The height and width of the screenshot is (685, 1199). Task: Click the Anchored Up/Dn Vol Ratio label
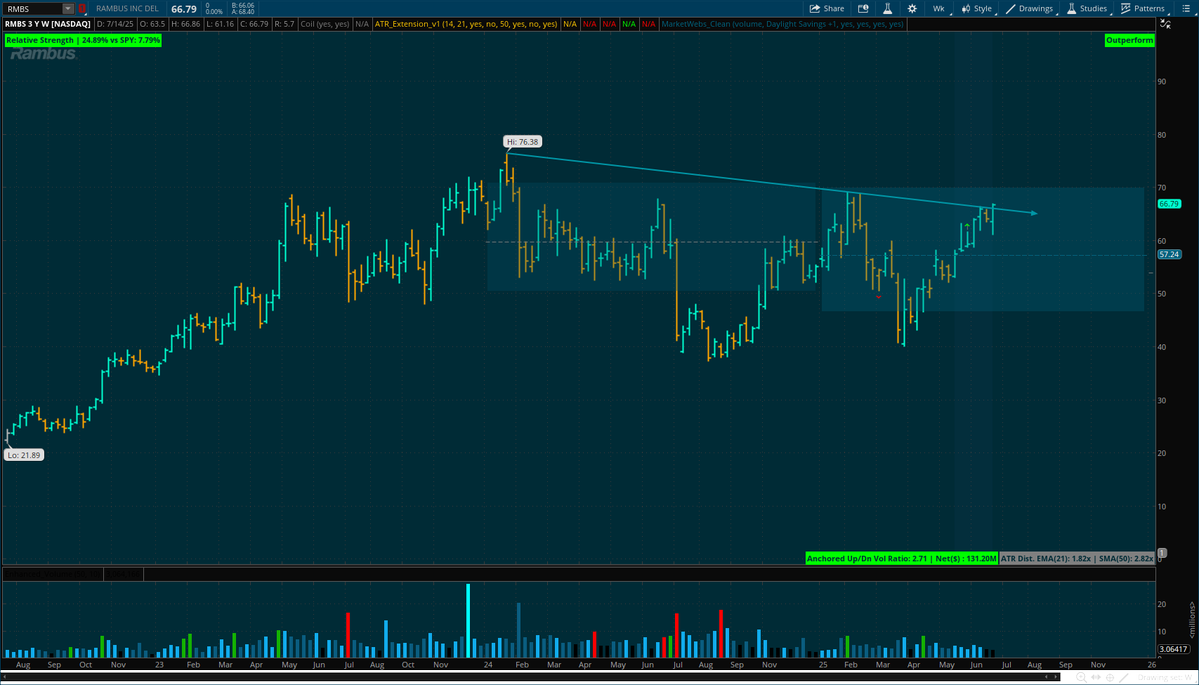(902, 559)
